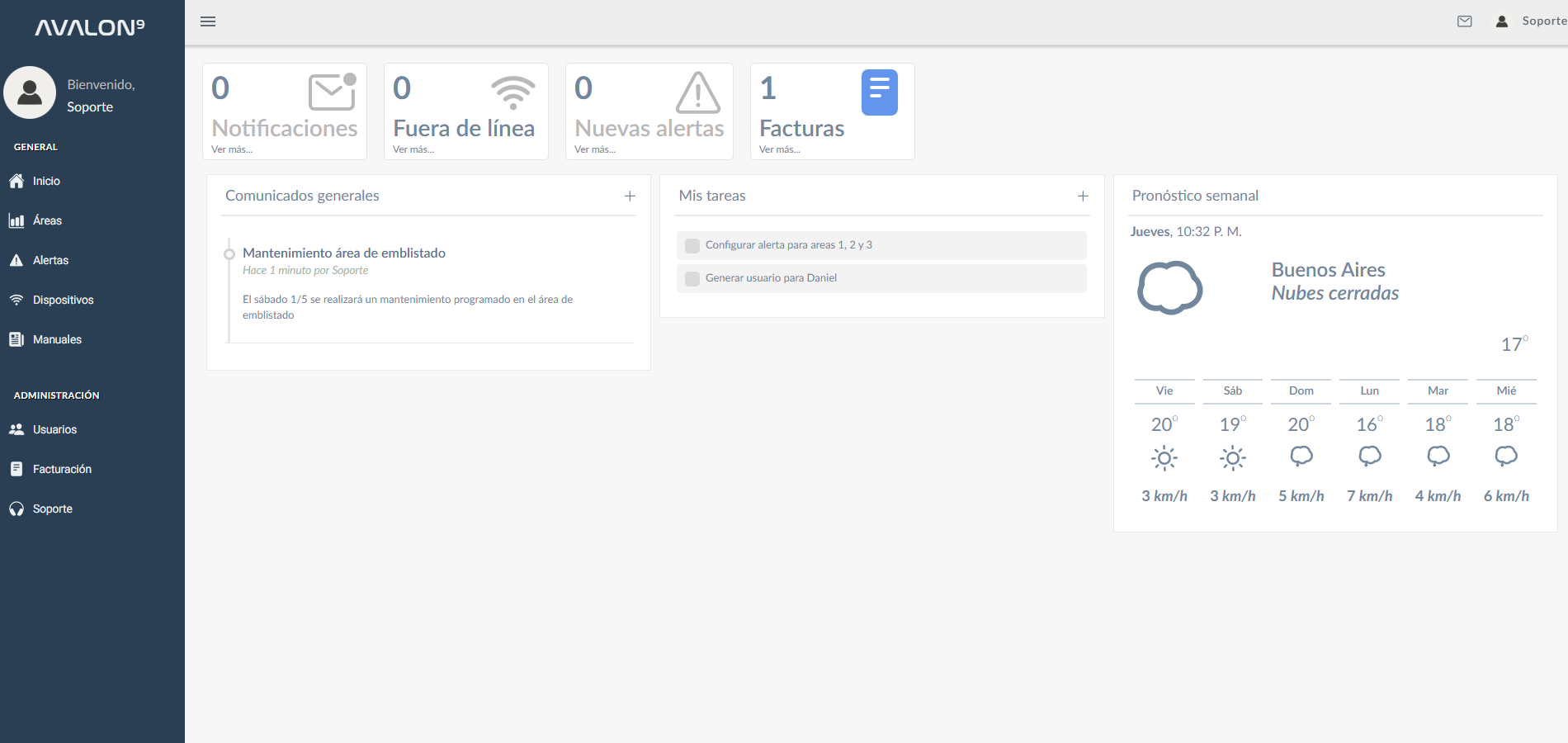Open the Soporte user menu in top bar
The height and width of the screenshot is (743, 1568).
1544,21
